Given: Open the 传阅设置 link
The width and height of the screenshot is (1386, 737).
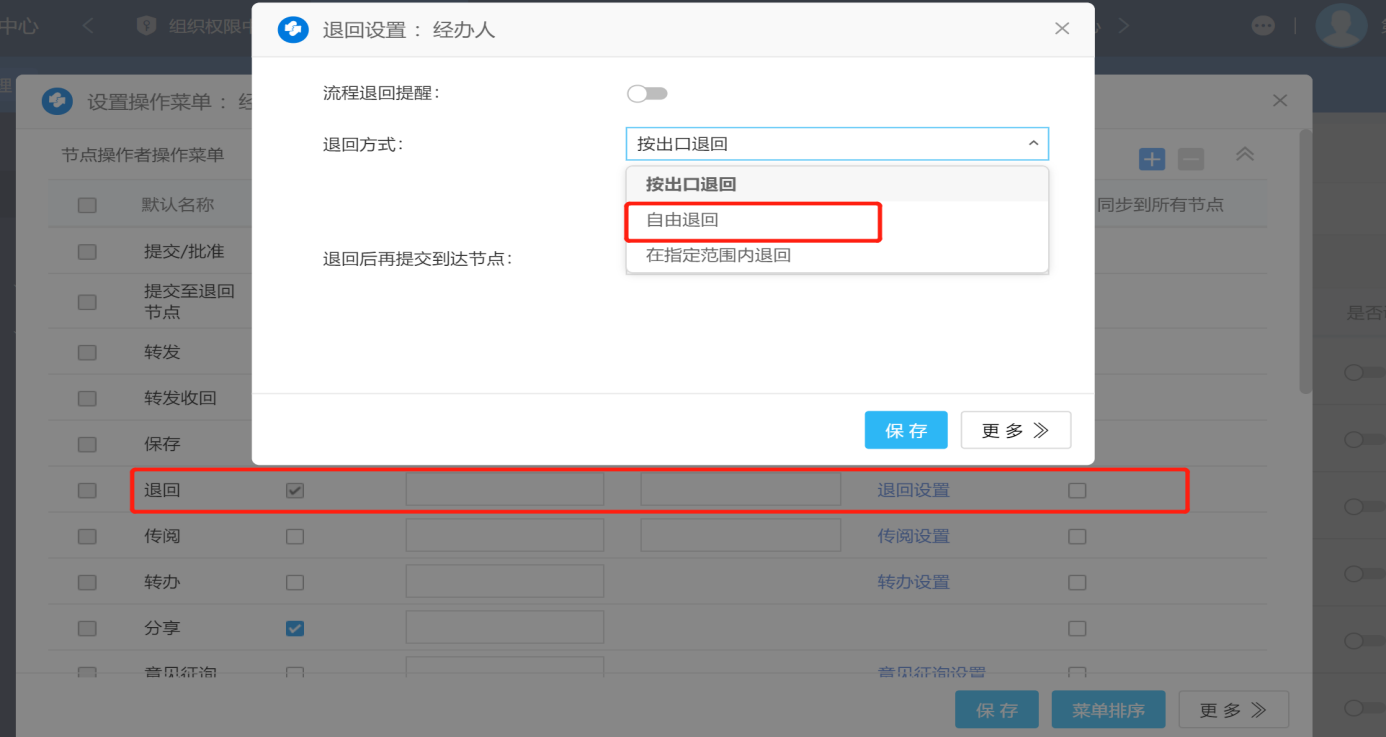Looking at the screenshot, I should (x=913, y=537).
